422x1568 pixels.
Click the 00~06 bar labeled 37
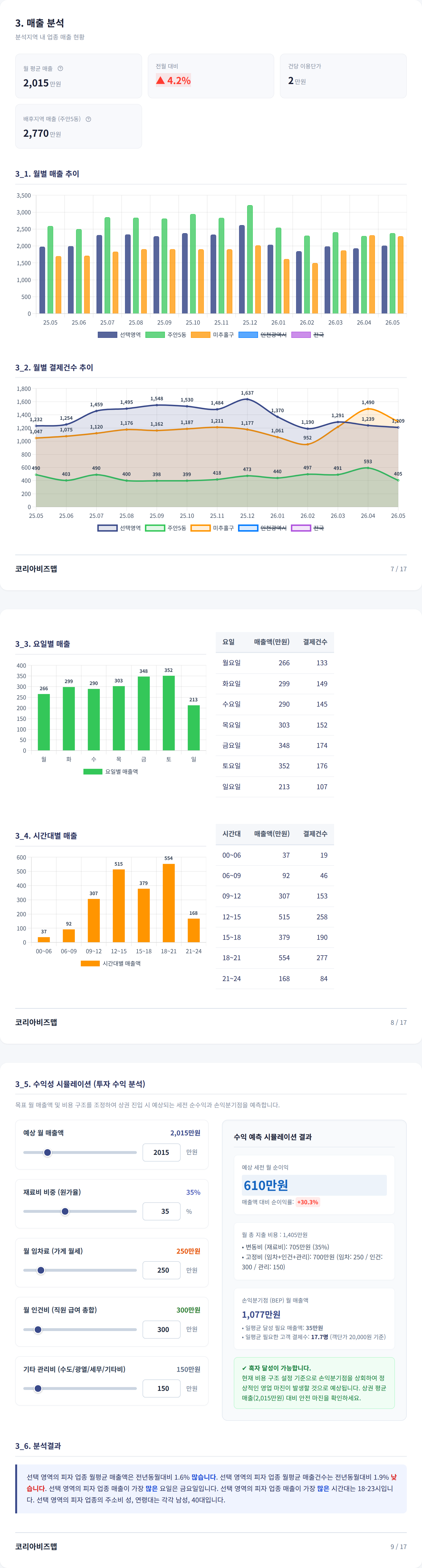click(x=44, y=940)
